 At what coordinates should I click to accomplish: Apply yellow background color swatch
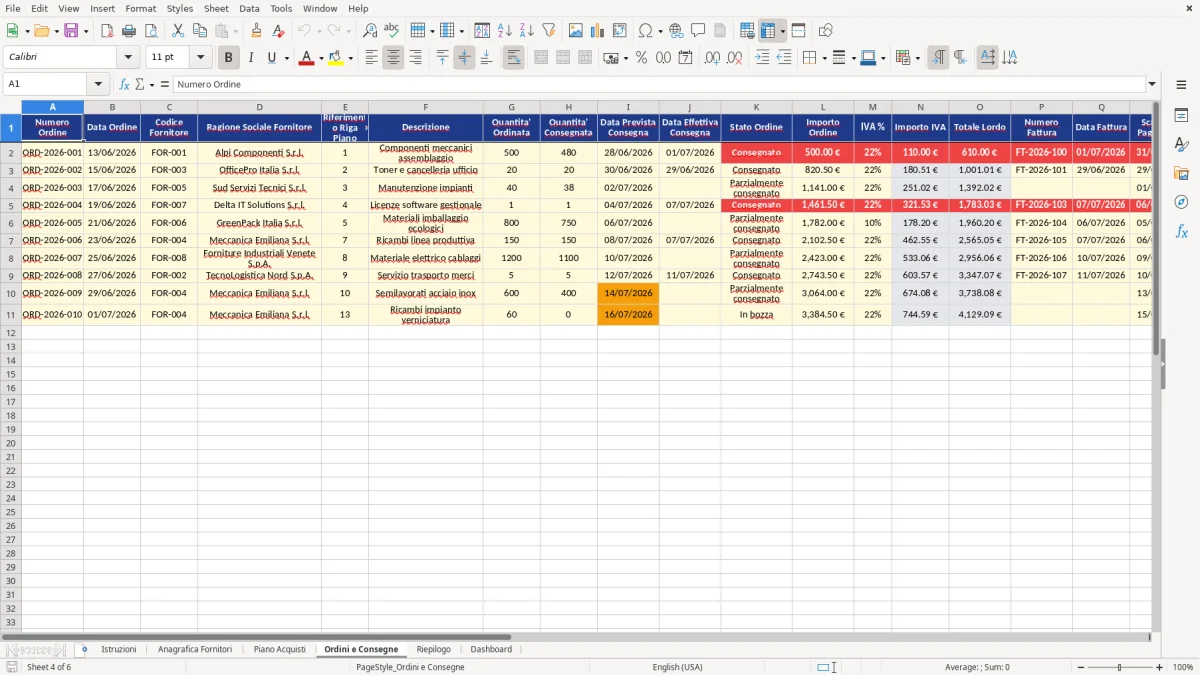(335, 58)
